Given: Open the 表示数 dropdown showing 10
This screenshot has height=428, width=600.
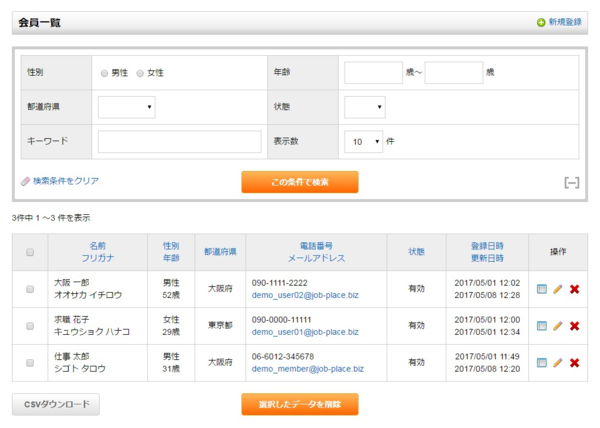Looking at the screenshot, I should (364, 142).
